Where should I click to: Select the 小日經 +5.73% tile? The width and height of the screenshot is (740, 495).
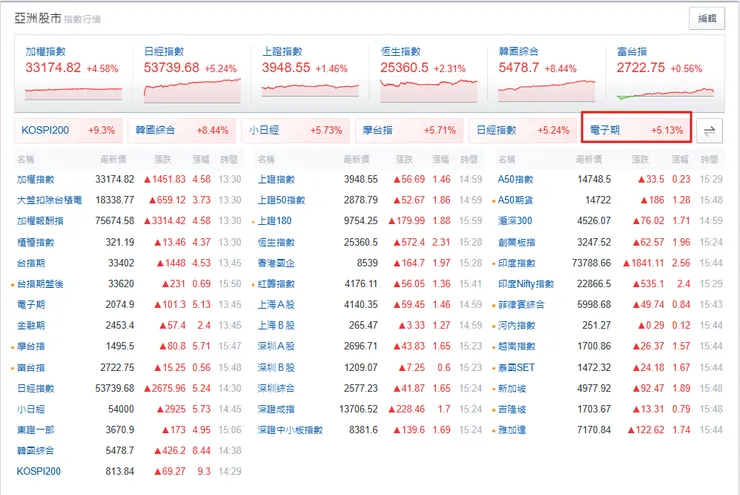(x=295, y=130)
